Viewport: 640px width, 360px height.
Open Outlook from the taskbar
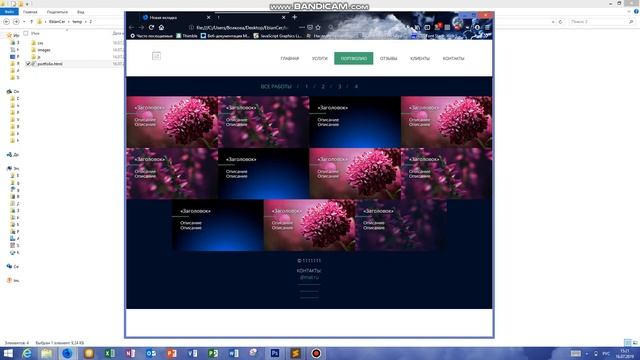(x=151, y=353)
